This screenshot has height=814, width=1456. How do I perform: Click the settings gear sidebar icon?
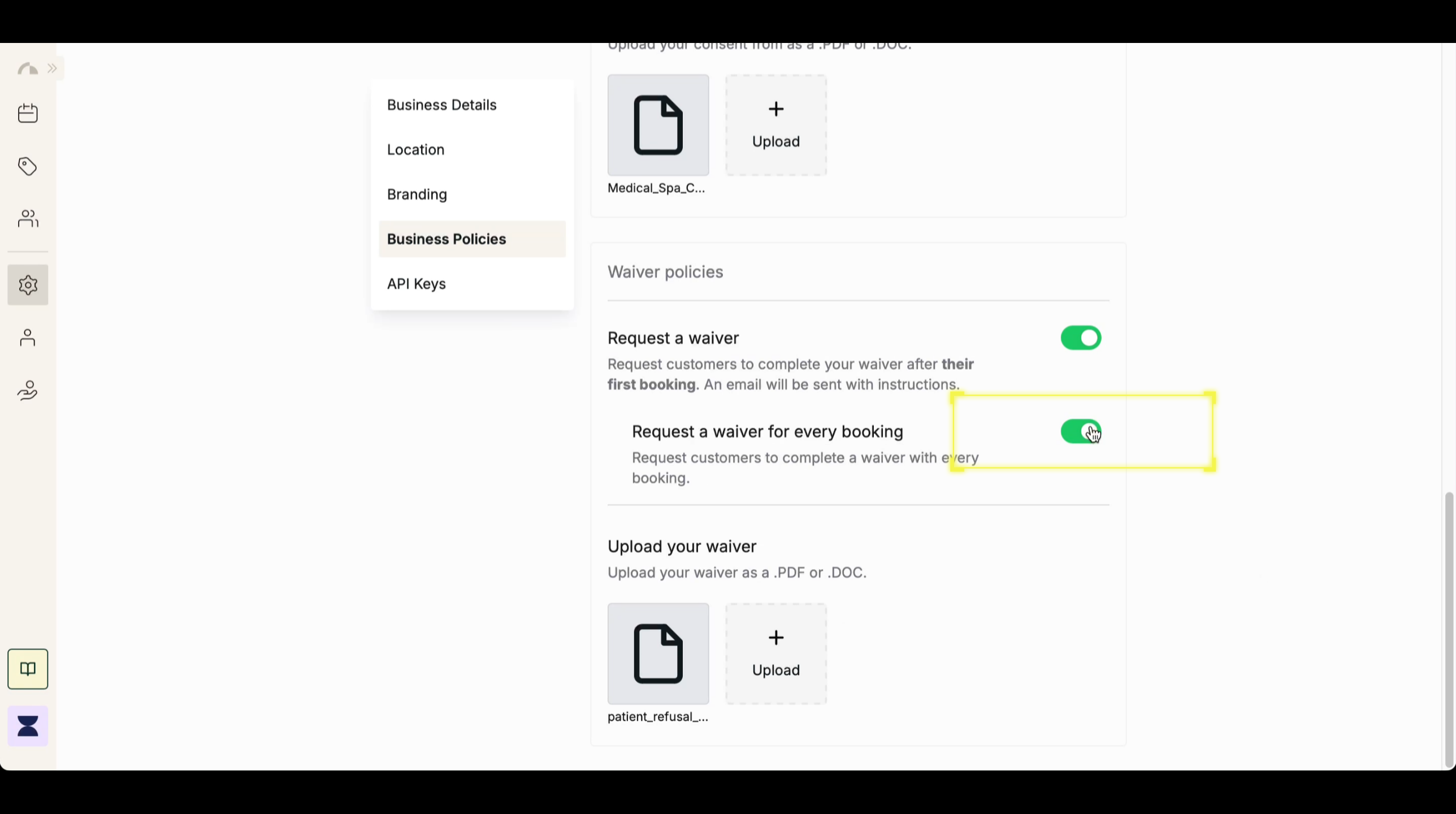[x=28, y=285]
